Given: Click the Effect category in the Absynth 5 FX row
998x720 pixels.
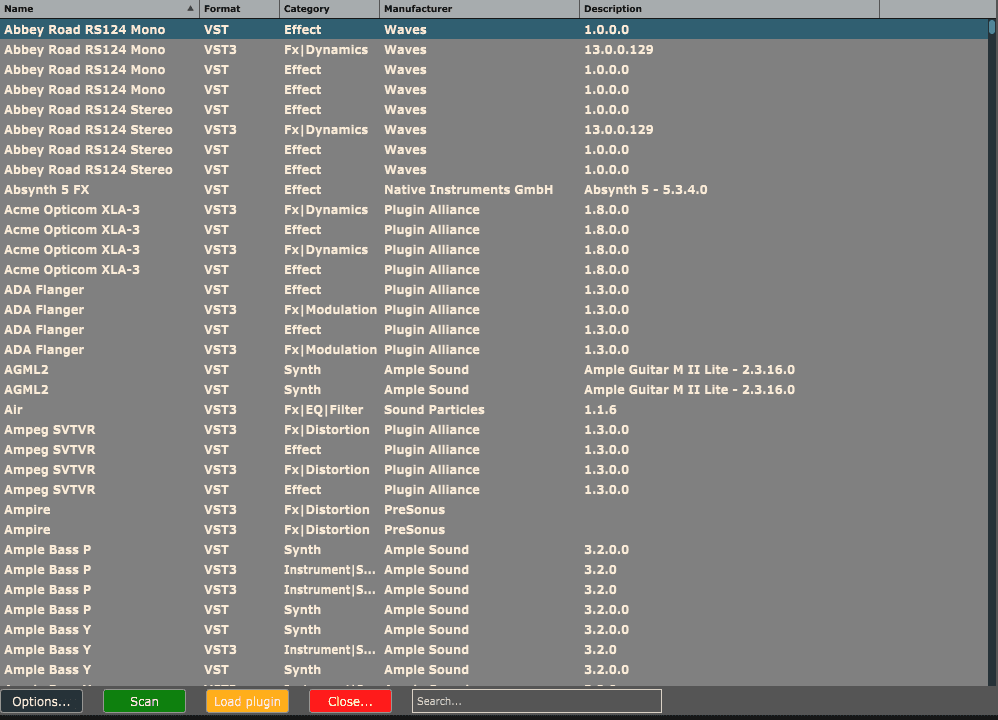Looking at the screenshot, I should pyautogui.click(x=302, y=190).
